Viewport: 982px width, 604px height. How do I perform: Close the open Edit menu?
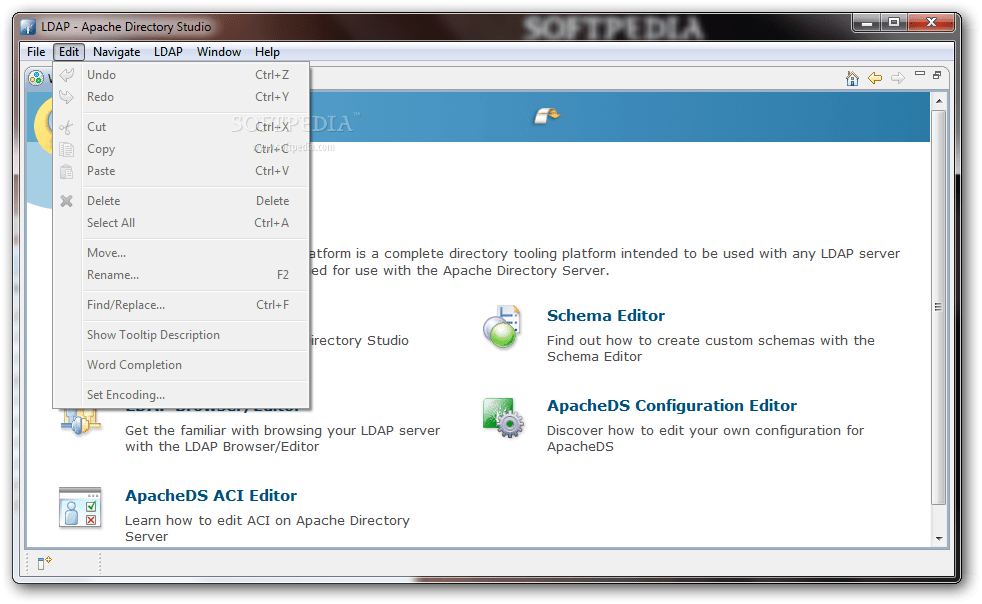tap(69, 52)
